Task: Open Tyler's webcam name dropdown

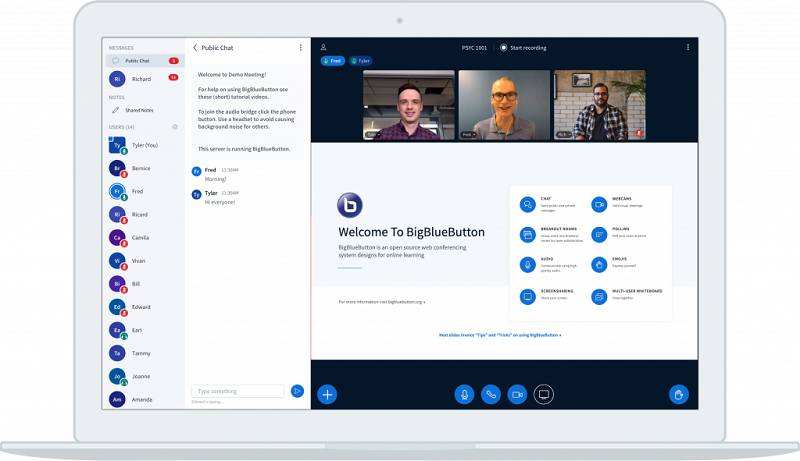Action: point(372,135)
